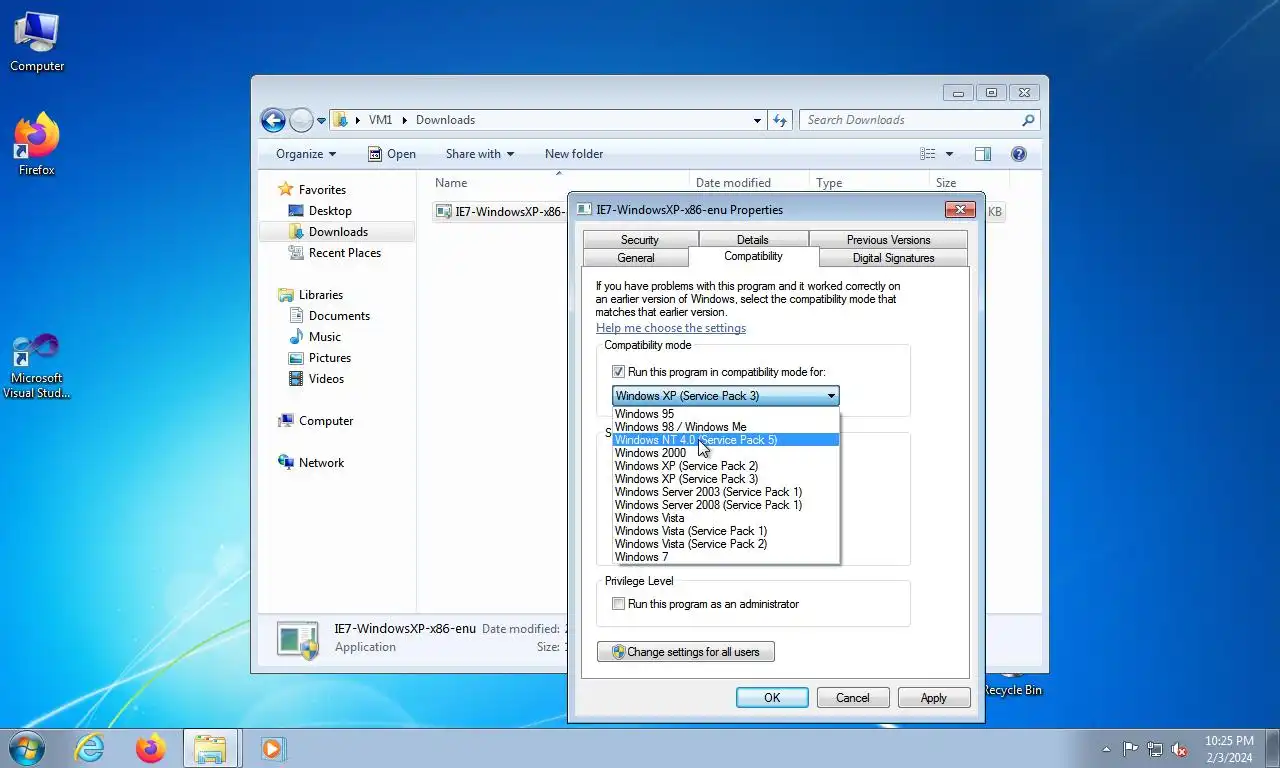Viewport: 1280px width, 768px height.
Task: Choose Windows 98 / Windows Me
Action: tap(725, 427)
